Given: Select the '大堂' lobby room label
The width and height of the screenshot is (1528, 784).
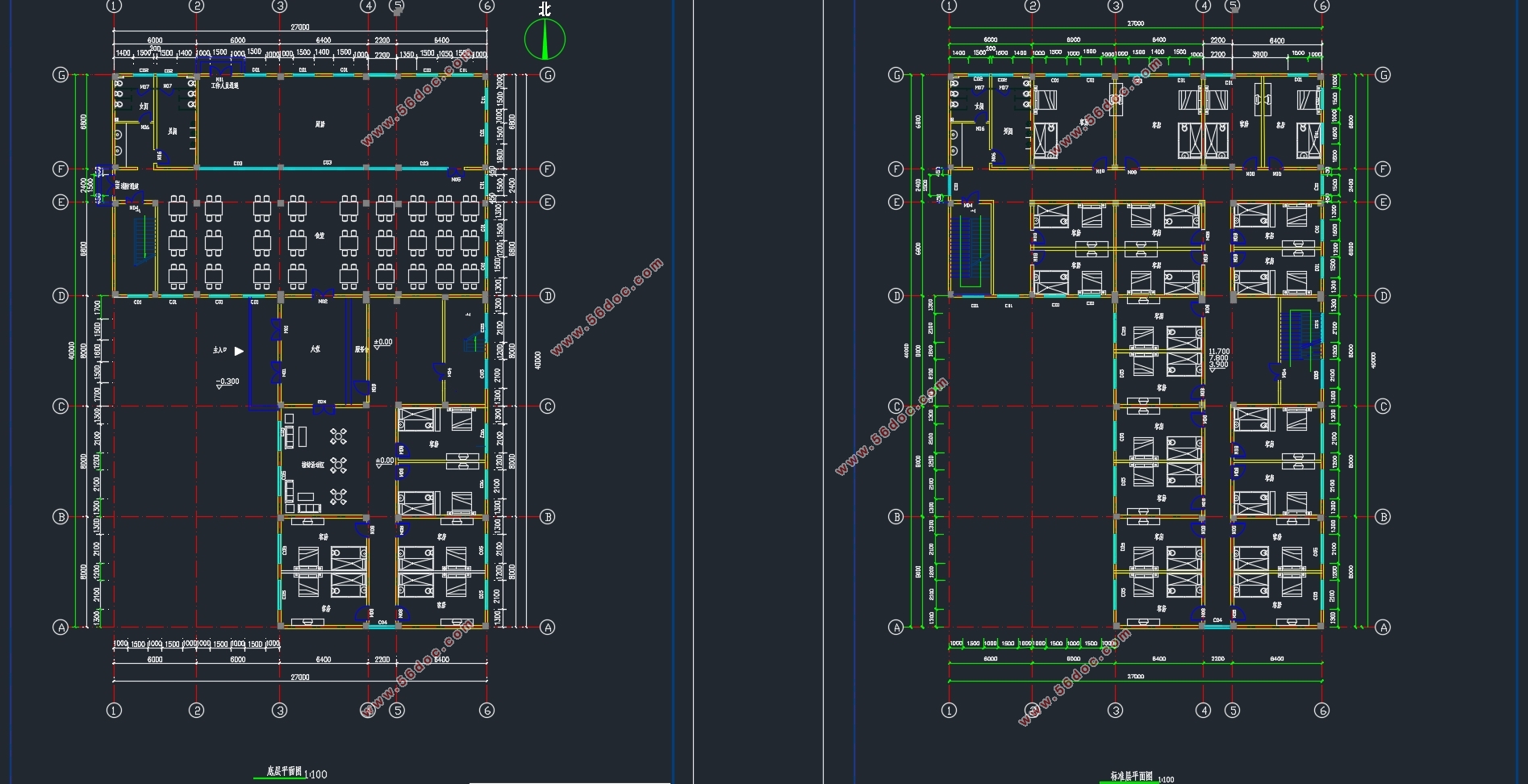Looking at the screenshot, I should (x=315, y=349).
